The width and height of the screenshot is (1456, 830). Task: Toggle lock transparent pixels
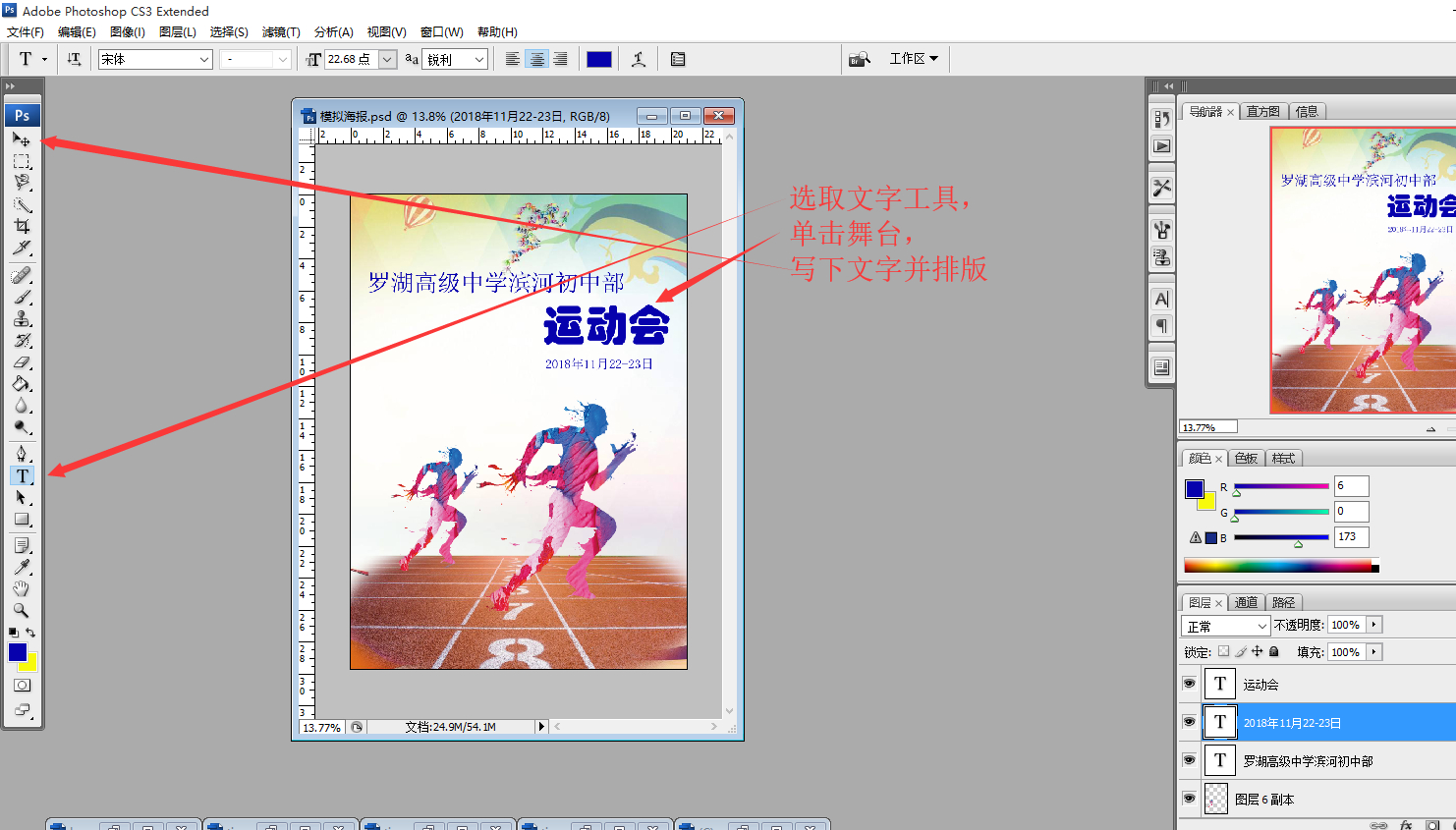pyautogui.click(x=1223, y=651)
